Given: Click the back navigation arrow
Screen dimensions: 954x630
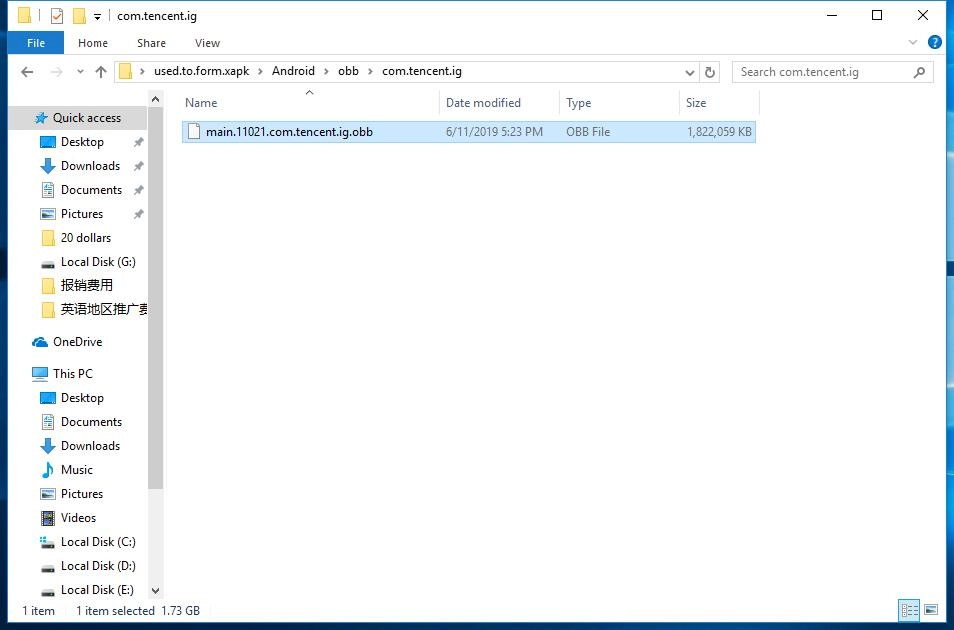Looking at the screenshot, I should tap(27, 71).
